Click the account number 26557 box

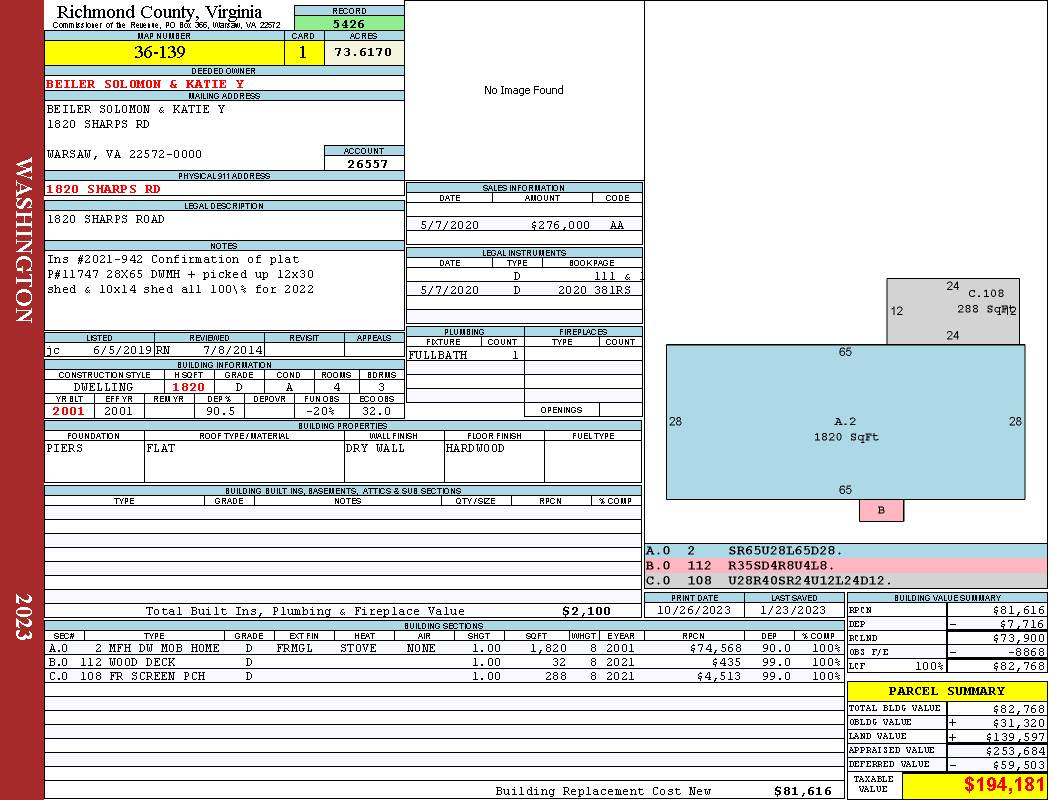(364, 164)
